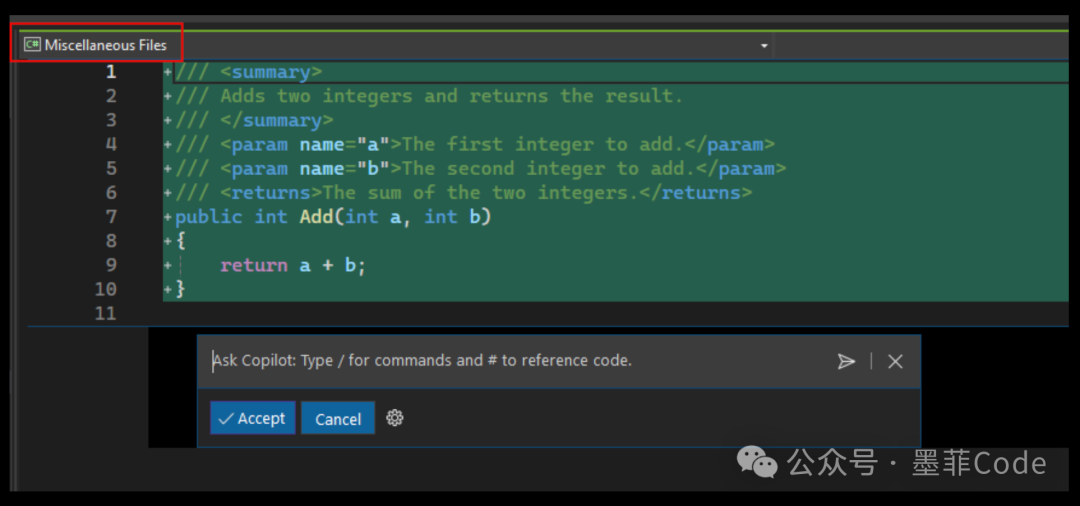
Task: Focus the Ask Copilot input field
Action: tap(500, 361)
